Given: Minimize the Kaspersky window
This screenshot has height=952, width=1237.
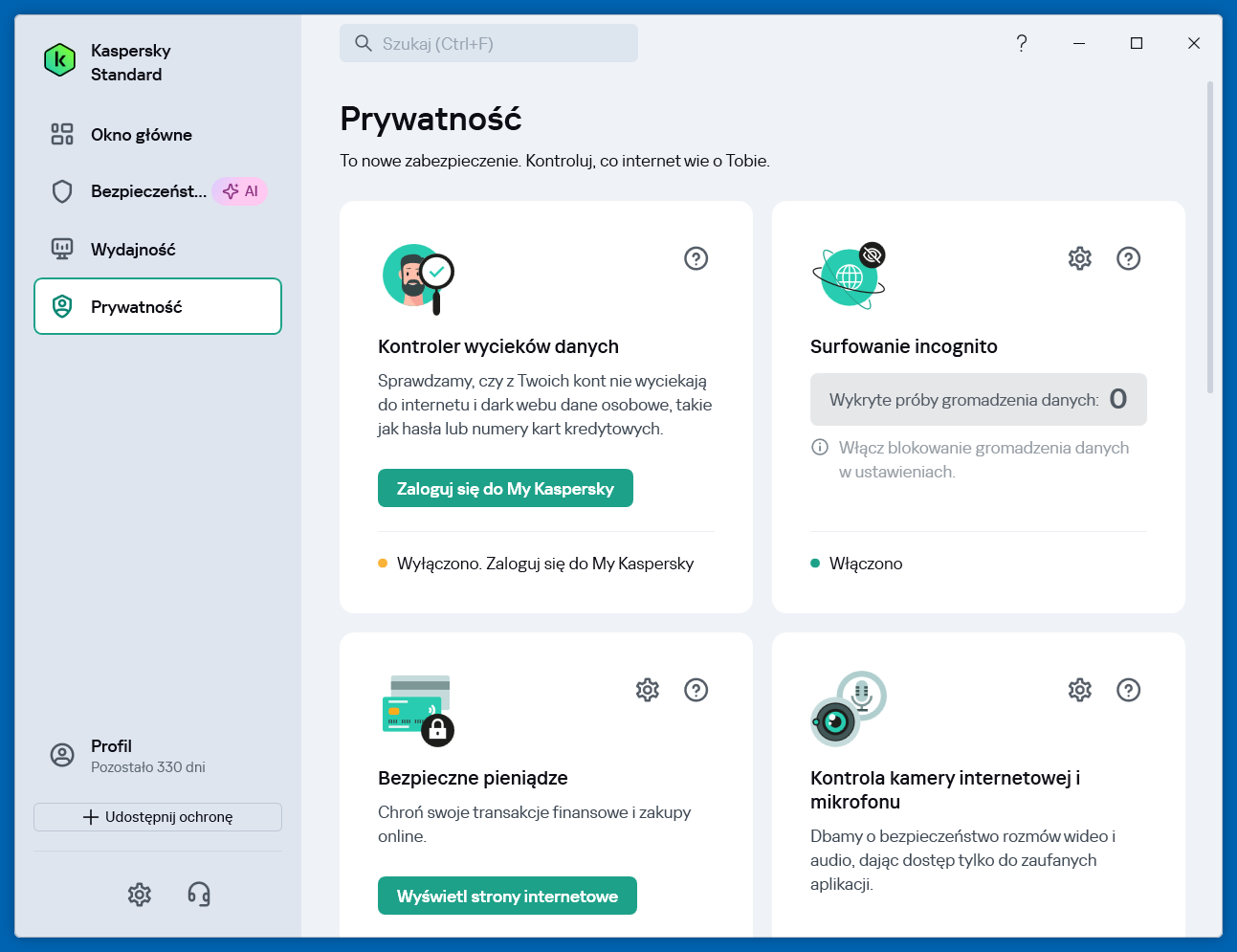Looking at the screenshot, I should pos(1079,43).
